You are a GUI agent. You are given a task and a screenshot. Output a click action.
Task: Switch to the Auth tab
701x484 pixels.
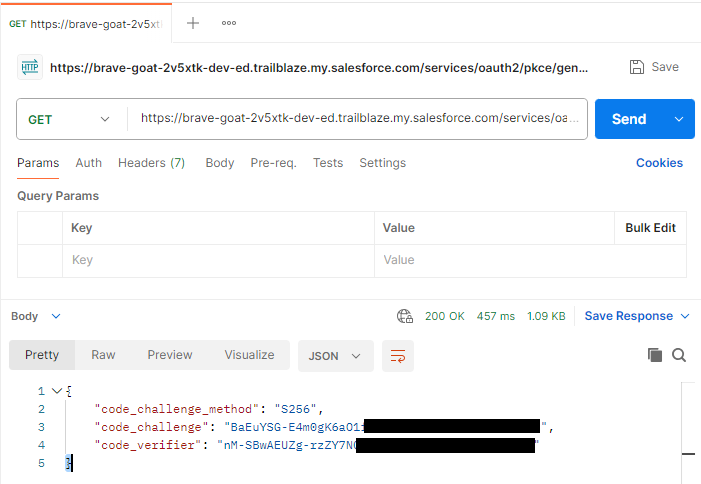(89, 163)
